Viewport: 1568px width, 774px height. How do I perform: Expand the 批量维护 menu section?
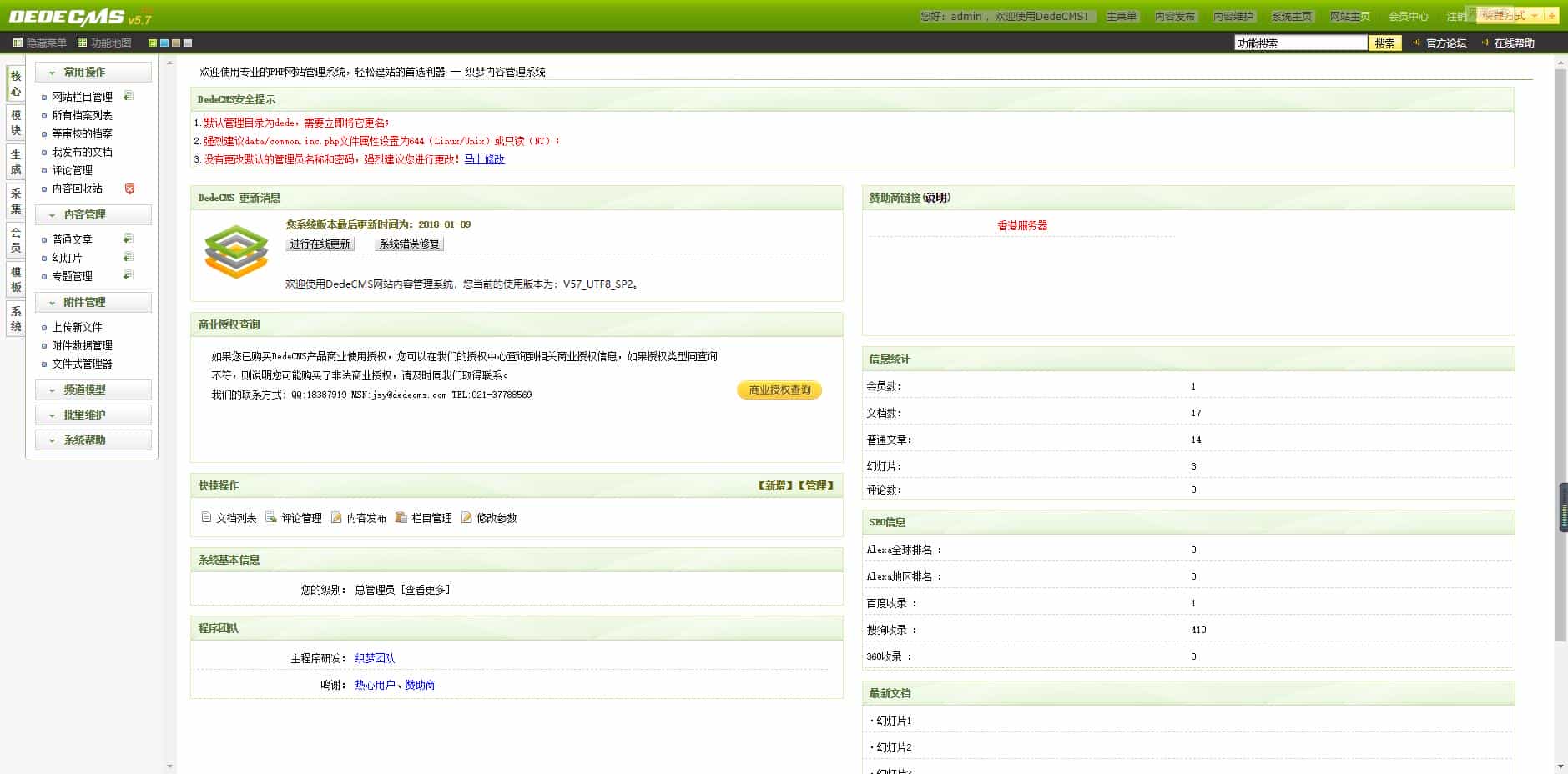point(93,415)
